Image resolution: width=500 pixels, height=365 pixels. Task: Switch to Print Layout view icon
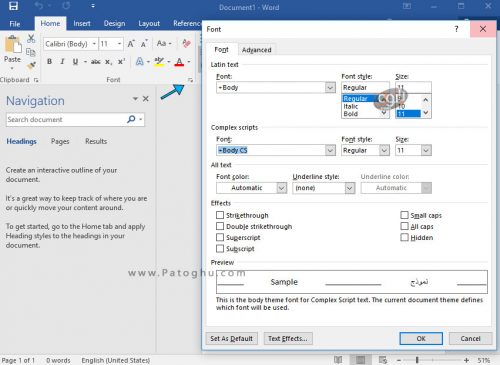pyautogui.click(x=360, y=360)
